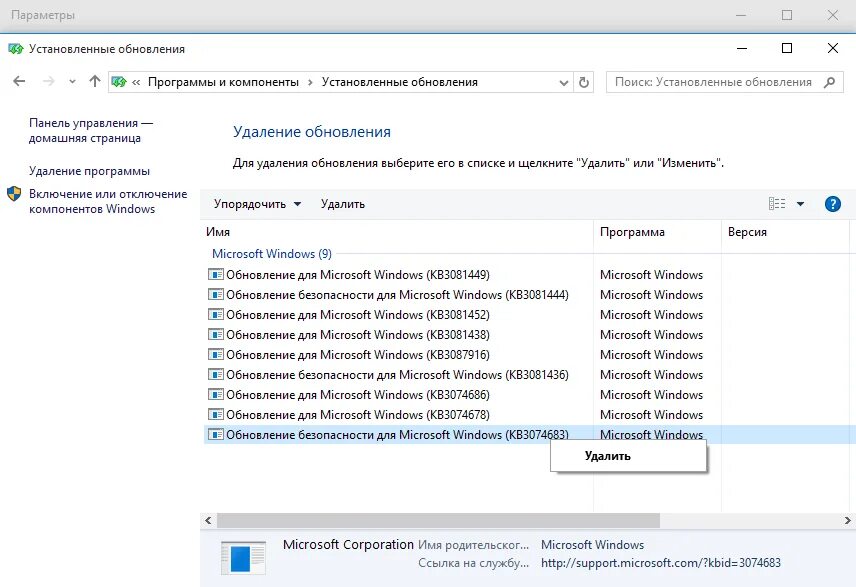Open 'Панель управления — домашняя страница' link

point(91,131)
